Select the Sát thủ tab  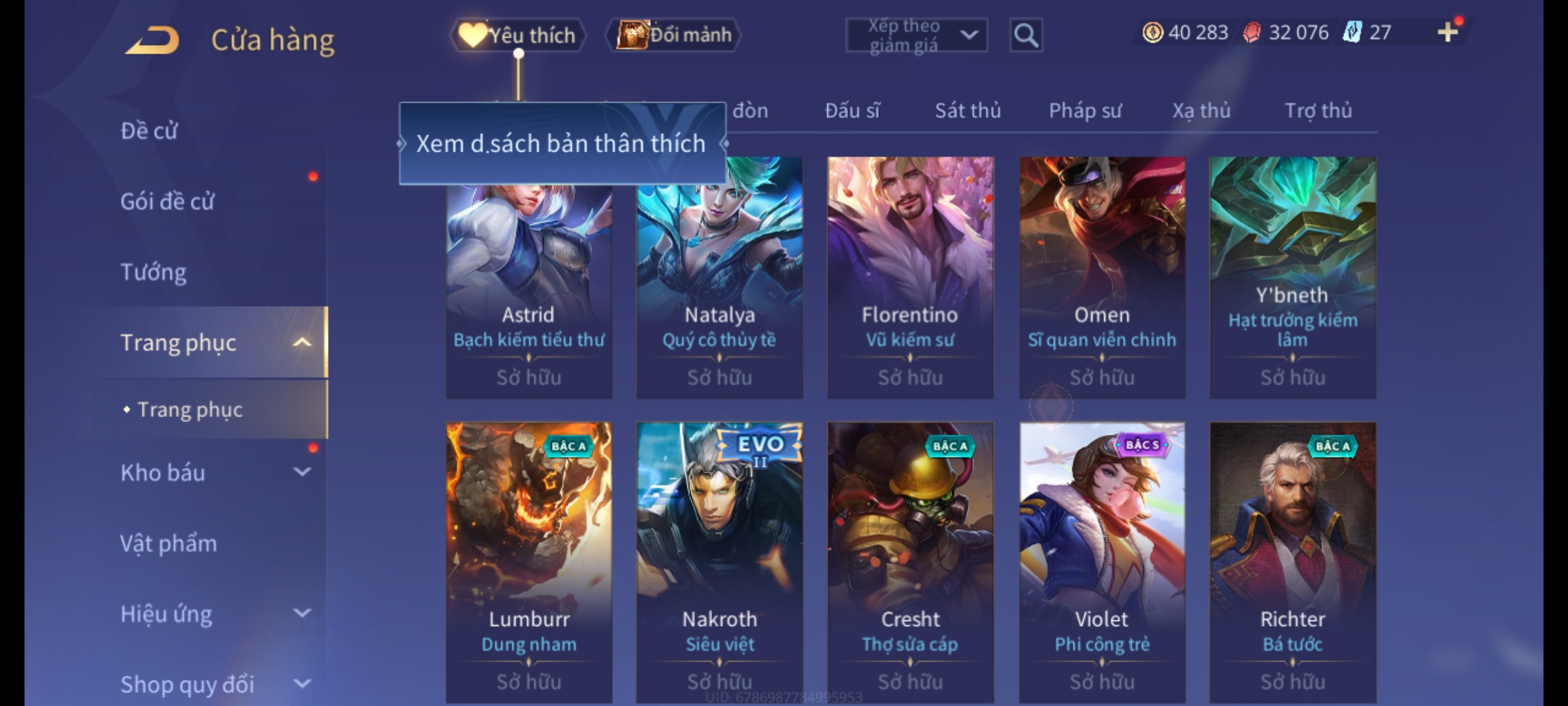(968, 110)
